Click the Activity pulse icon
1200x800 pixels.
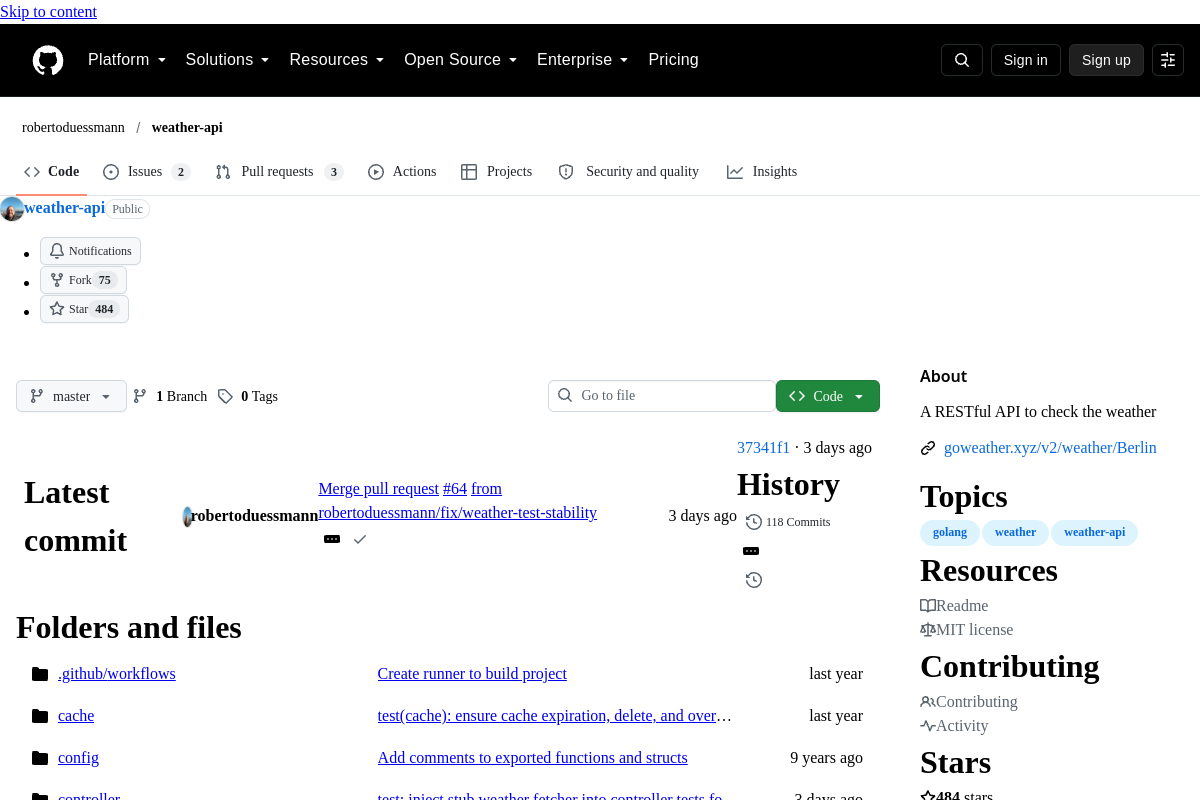[x=928, y=726]
